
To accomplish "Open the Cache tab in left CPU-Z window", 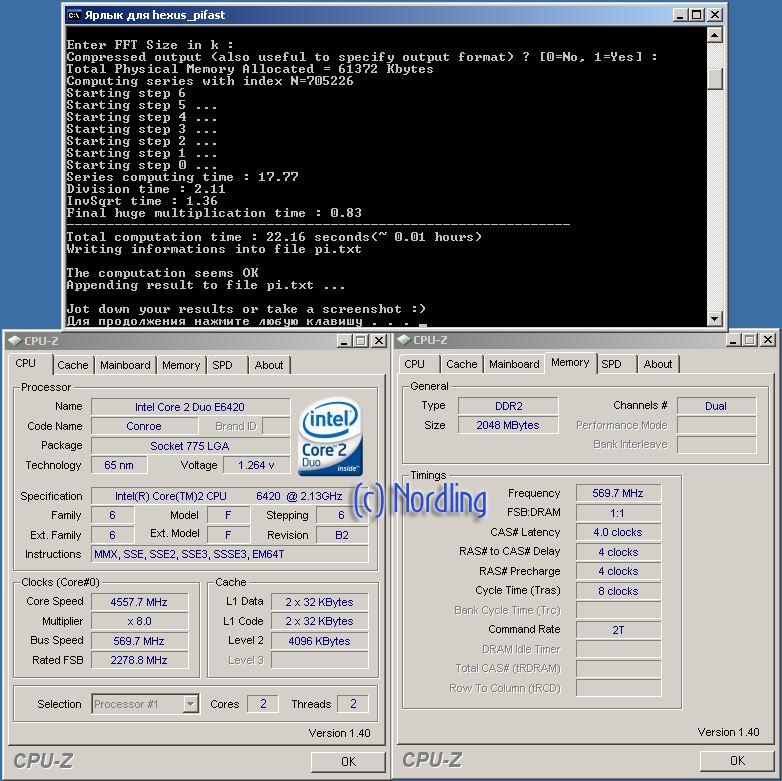I will (73, 365).
